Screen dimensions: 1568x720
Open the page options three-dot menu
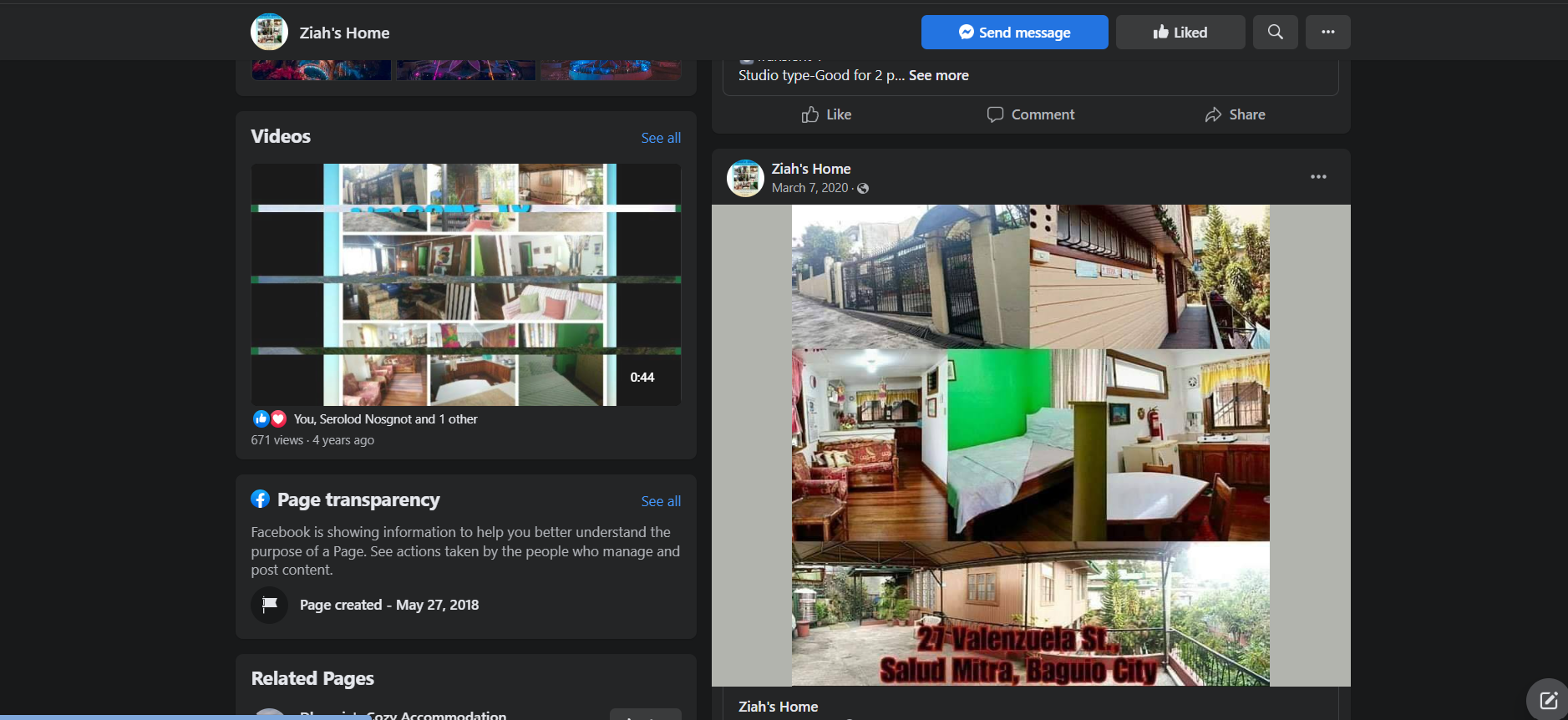1327,32
